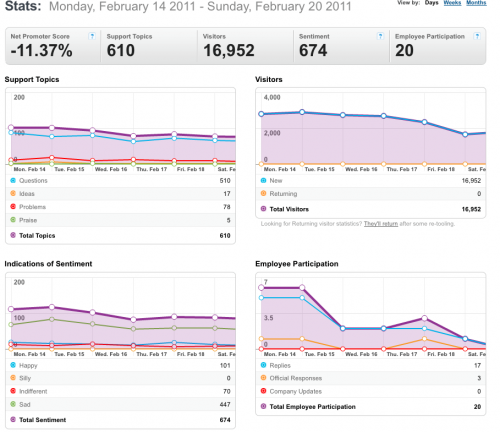
Task: Click Tue. Feb 15 total topics data point
Action: click(x=52, y=128)
